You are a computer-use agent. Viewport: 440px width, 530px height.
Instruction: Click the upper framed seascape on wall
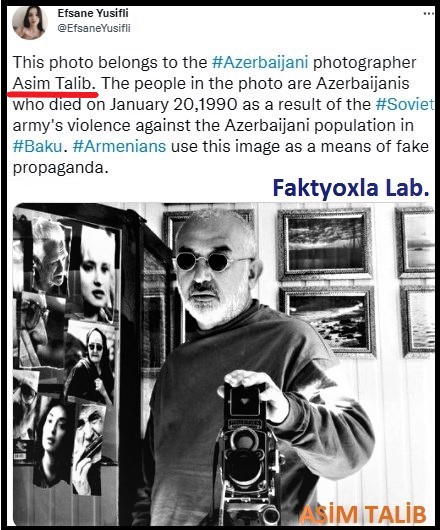click(325, 245)
